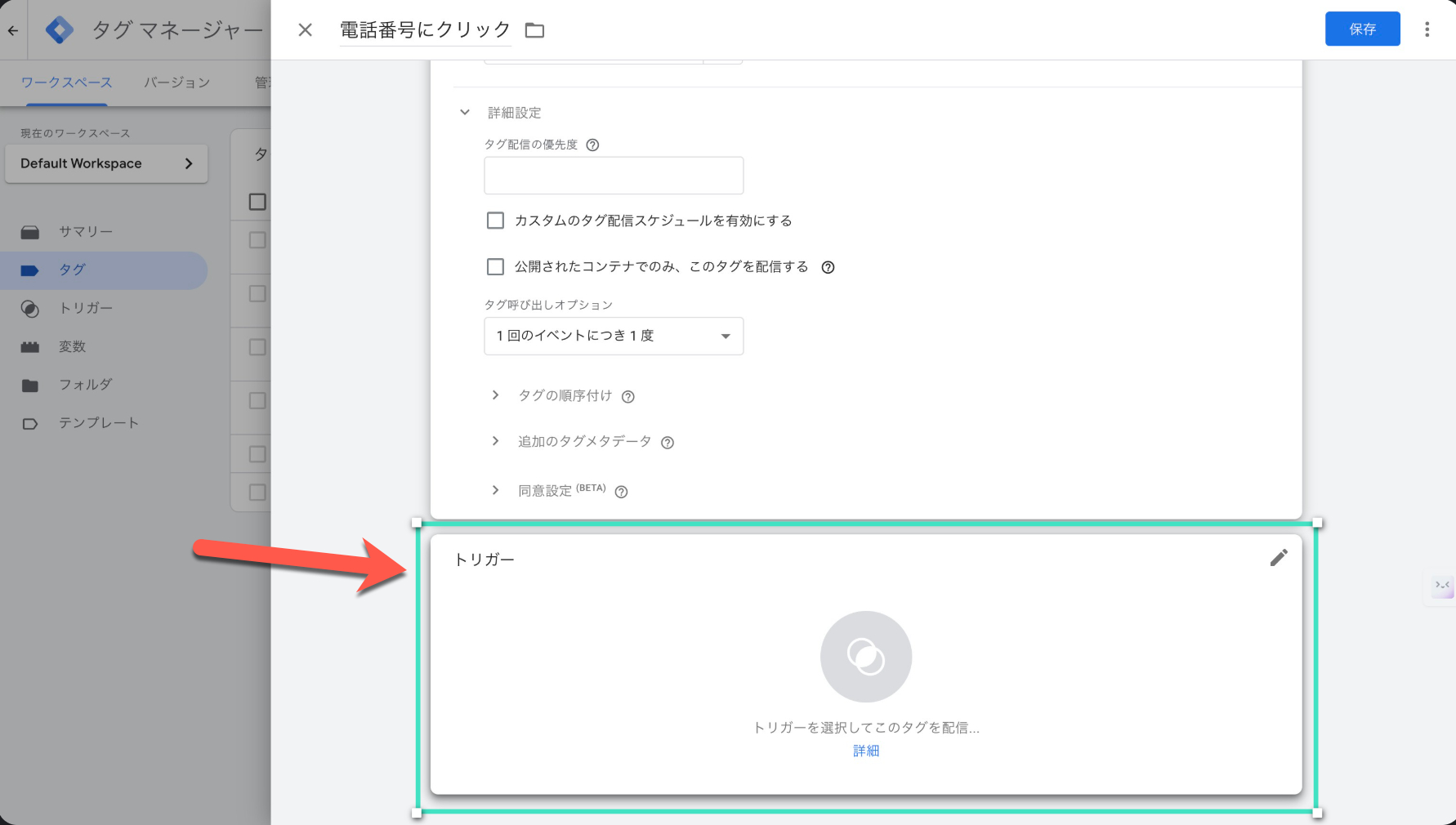This screenshot has width=1456, height=825.
Task: Click the help icon next to タグ配信の優先度
Action: pyautogui.click(x=593, y=145)
